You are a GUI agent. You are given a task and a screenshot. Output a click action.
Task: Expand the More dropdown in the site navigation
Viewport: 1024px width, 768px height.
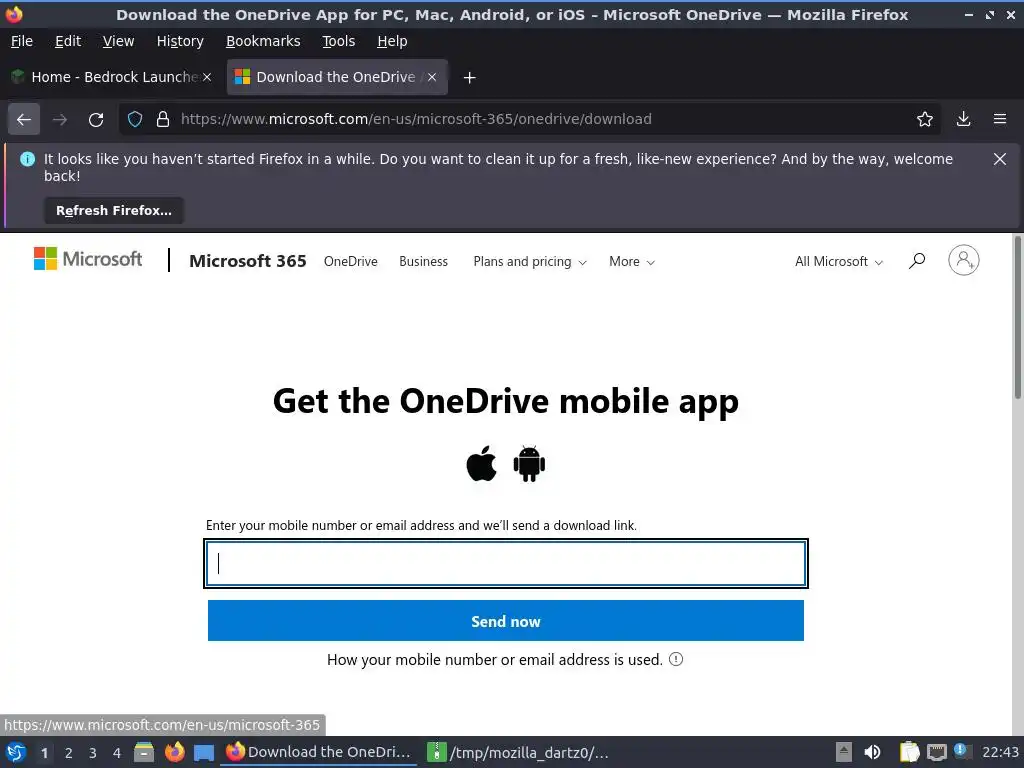[632, 261]
